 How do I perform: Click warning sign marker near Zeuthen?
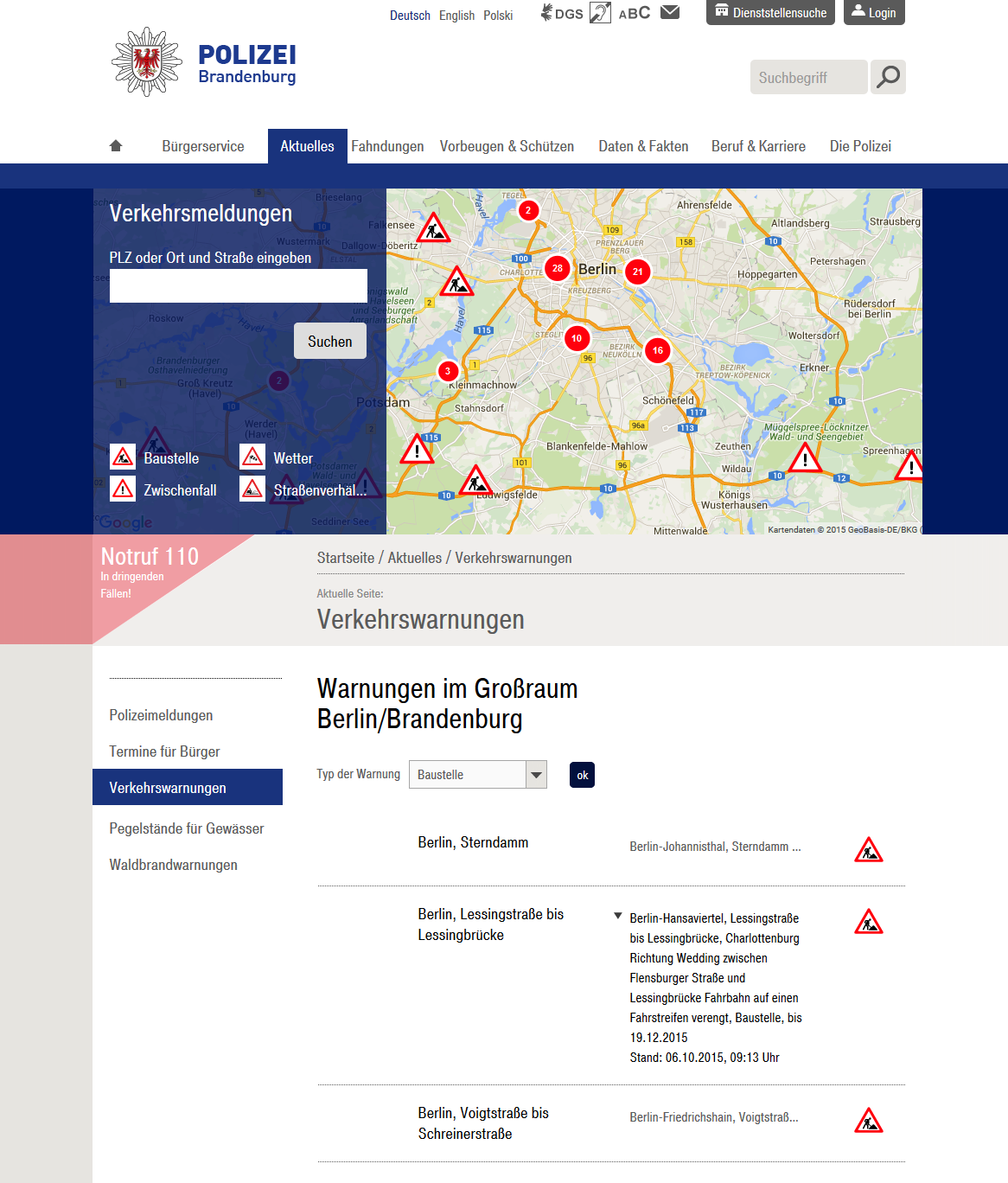[x=805, y=457]
